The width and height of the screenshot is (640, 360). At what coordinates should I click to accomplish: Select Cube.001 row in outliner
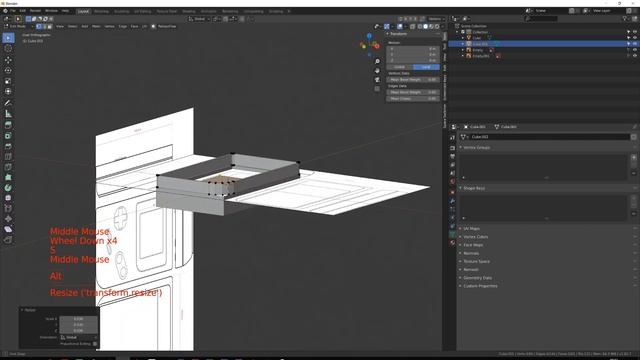[x=543, y=44]
